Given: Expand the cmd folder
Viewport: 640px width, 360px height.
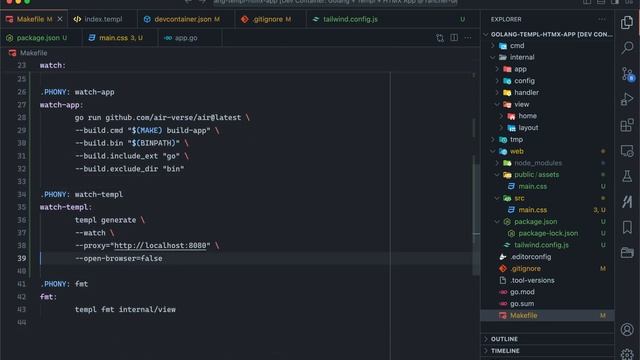Looking at the screenshot, I should [517, 46].
